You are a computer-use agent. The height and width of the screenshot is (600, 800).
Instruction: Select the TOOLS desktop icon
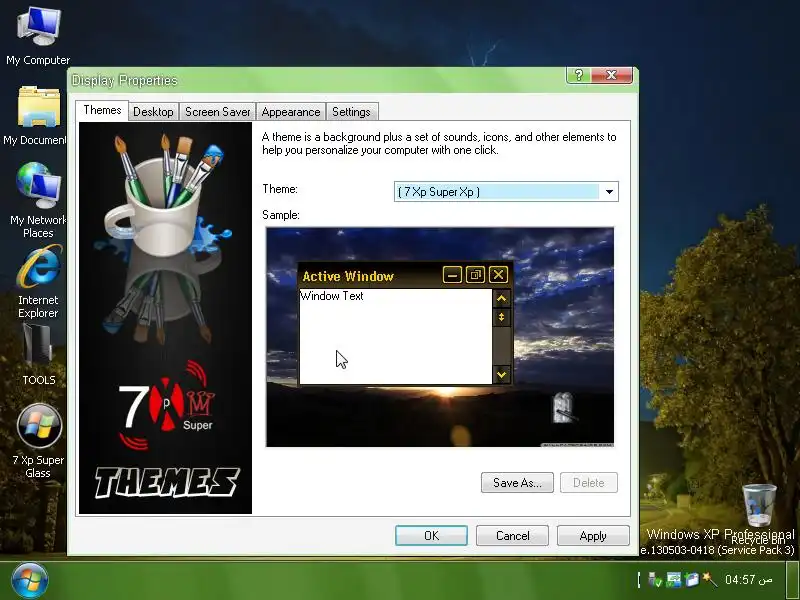pyautogui.click(x=39, y=354)
